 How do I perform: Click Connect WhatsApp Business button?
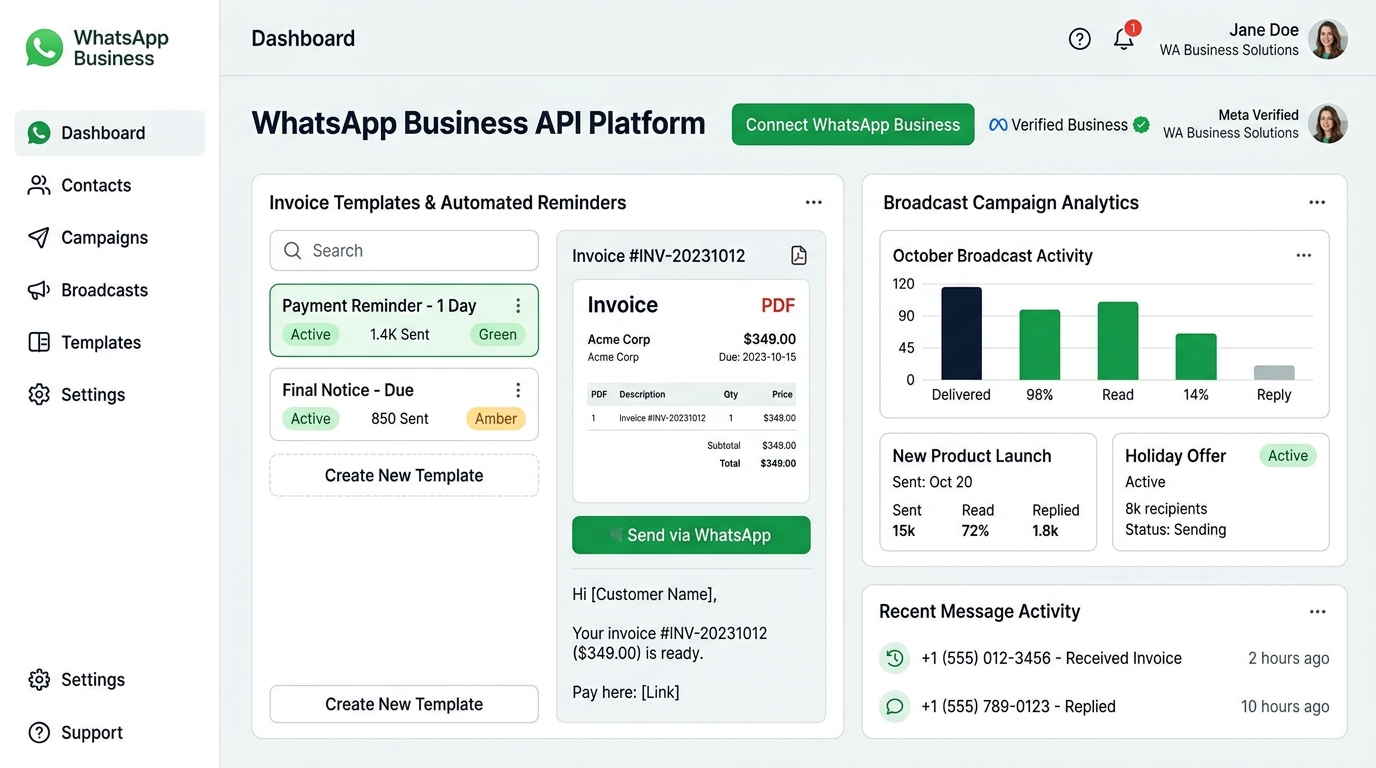click(x=853, y=125)
